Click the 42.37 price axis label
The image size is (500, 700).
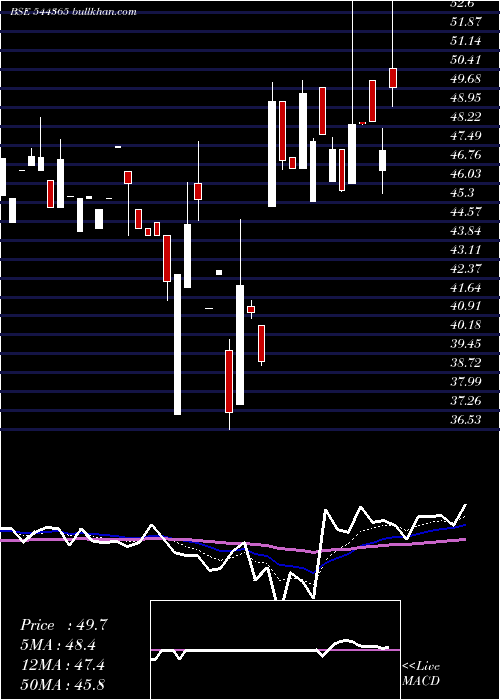(465, 269)
